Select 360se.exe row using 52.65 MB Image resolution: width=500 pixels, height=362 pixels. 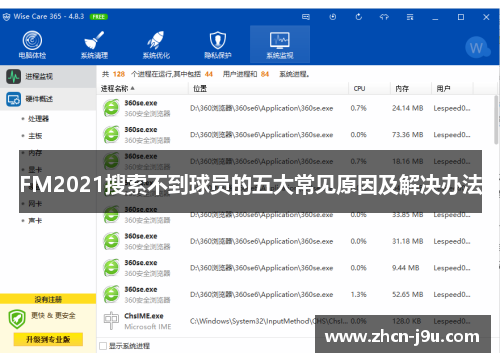295,295
